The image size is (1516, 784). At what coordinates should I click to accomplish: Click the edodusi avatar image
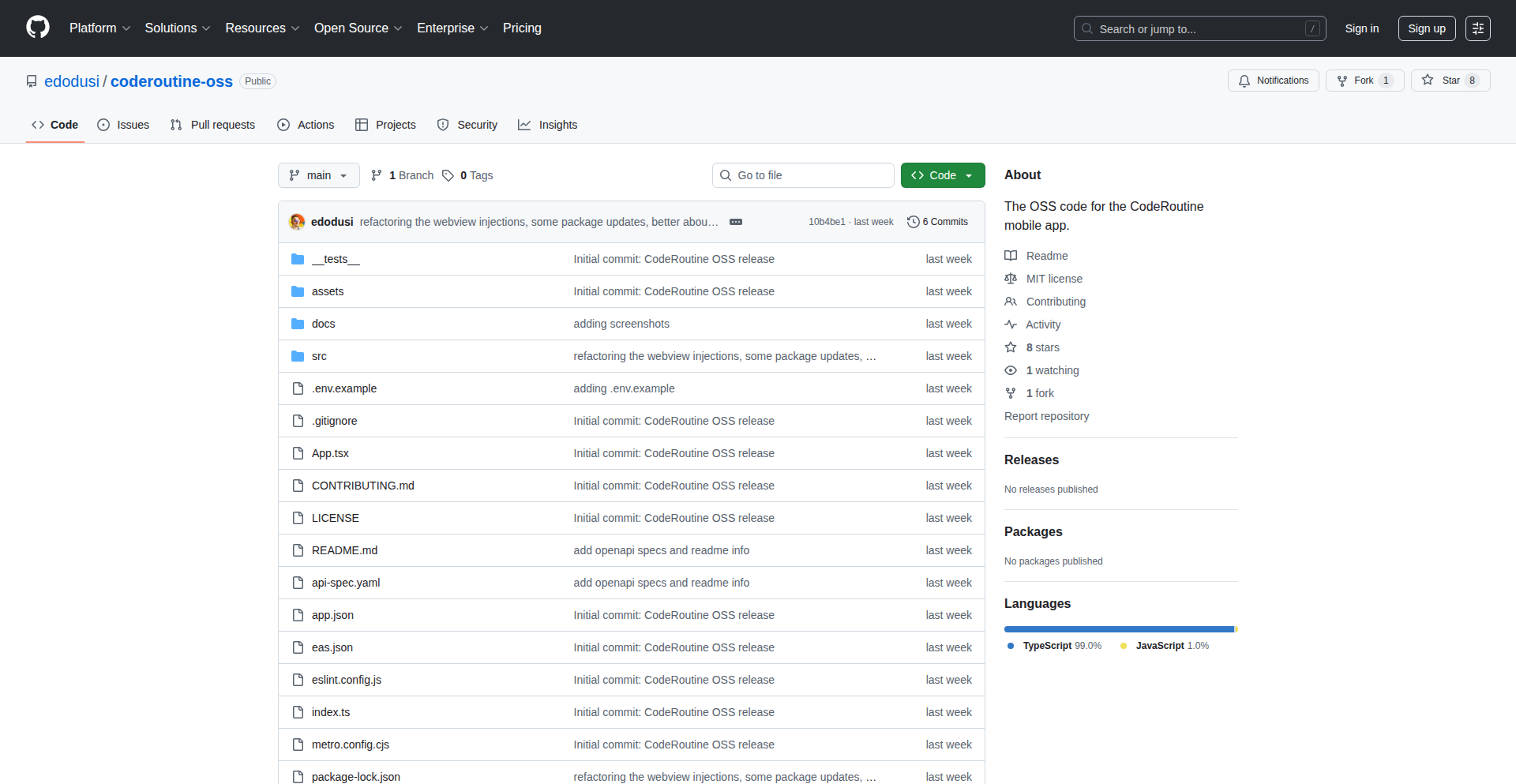298,222
